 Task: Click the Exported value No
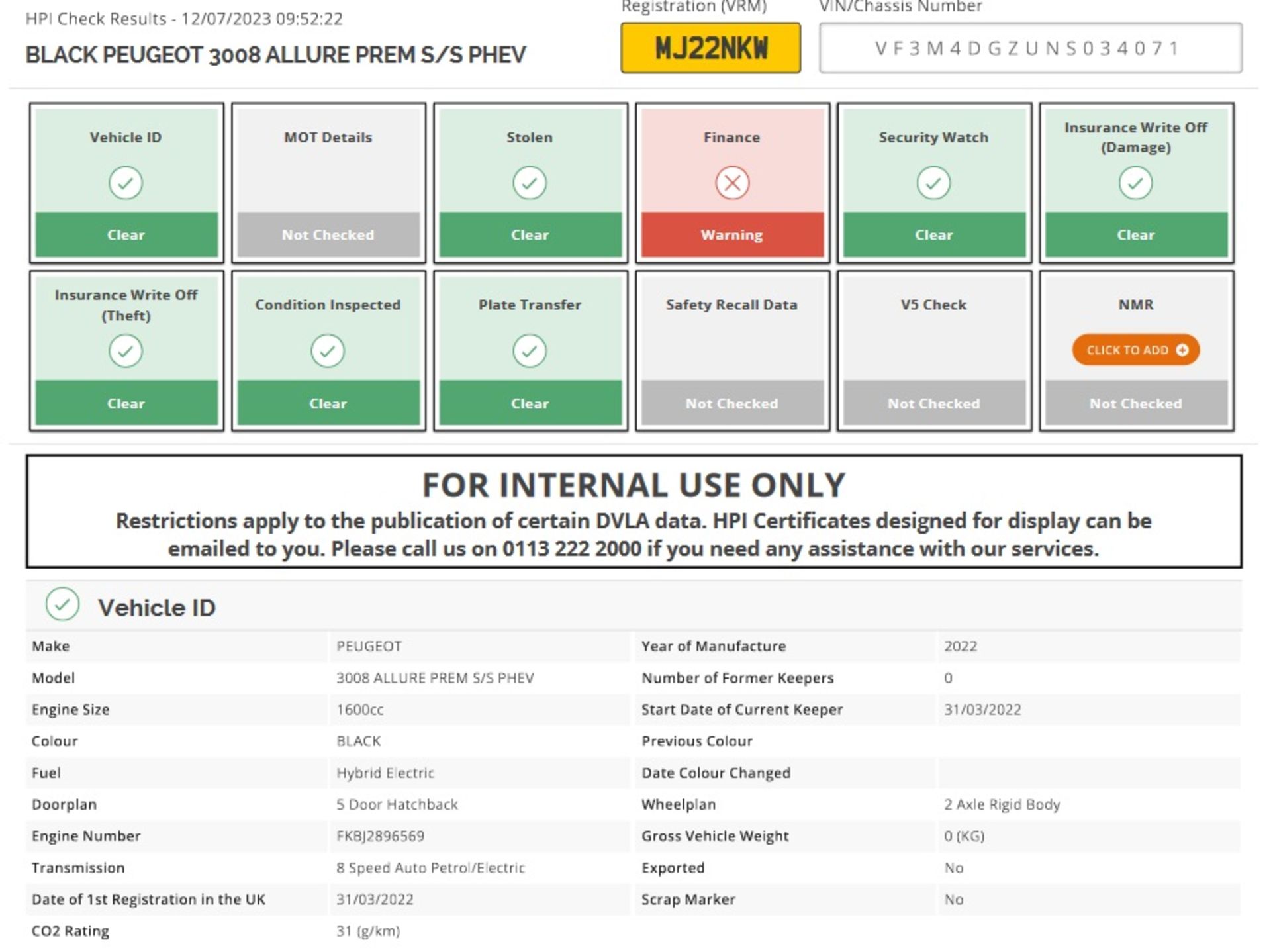(x=953, y=868)
